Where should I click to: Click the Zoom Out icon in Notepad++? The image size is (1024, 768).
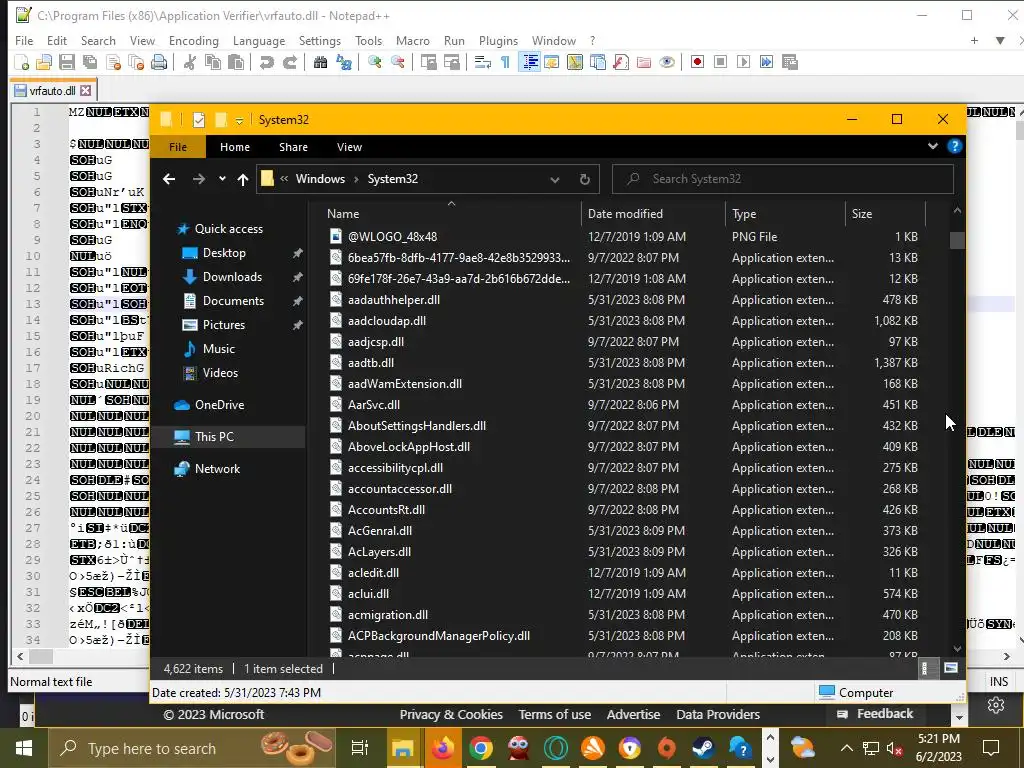click(397, 62)
